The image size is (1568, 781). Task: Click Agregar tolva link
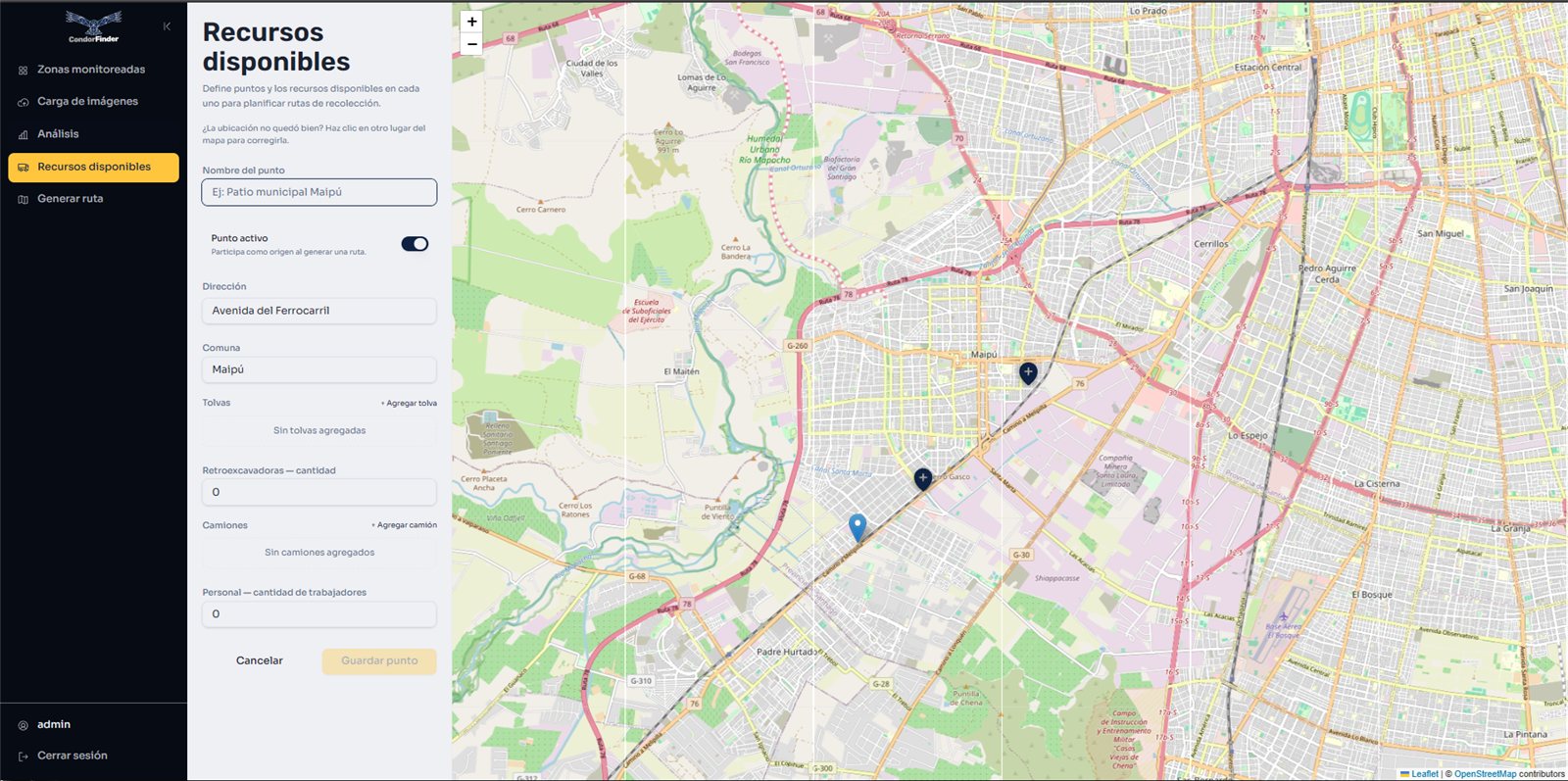[409, 403]
